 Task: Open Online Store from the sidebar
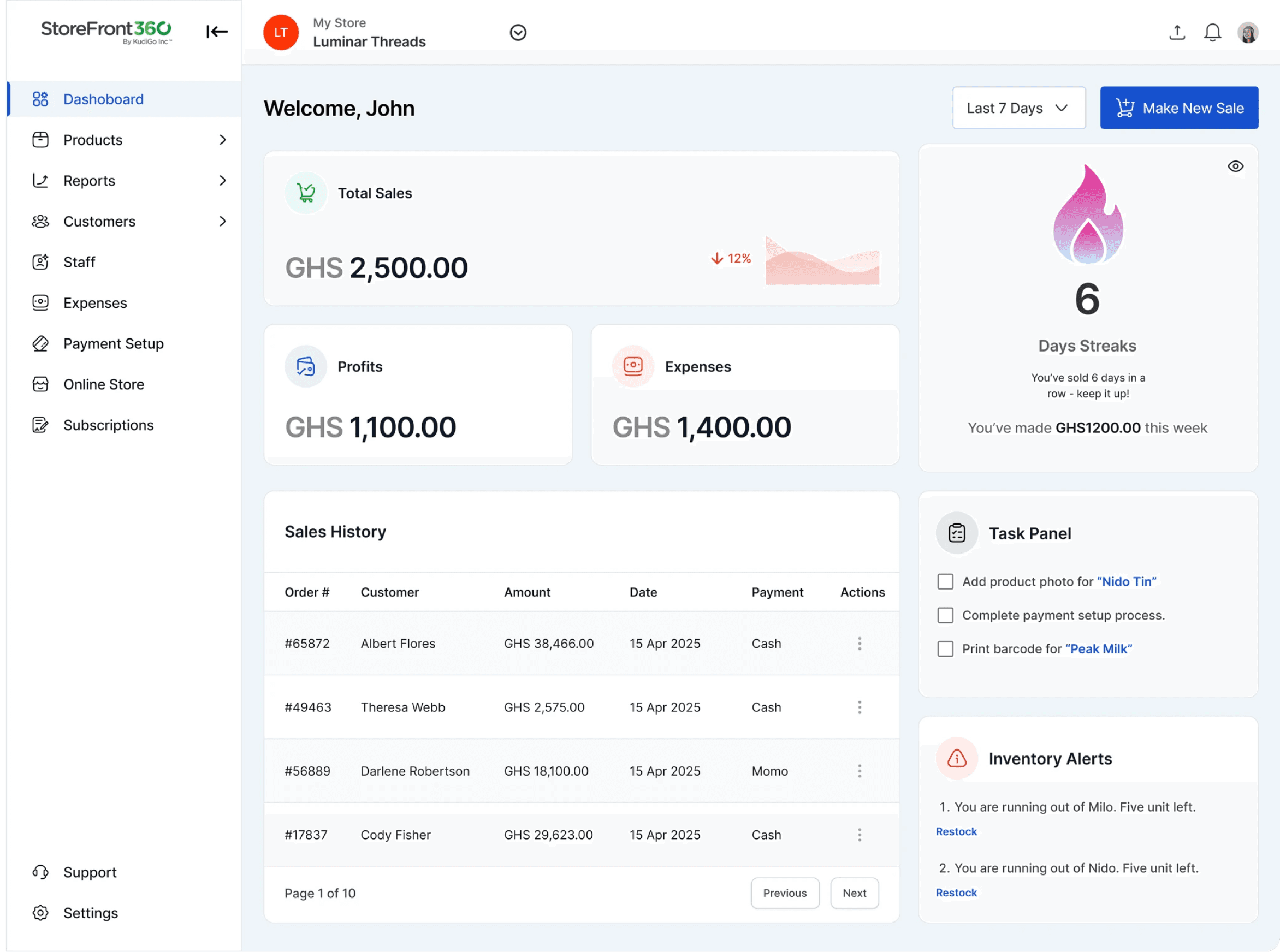(x=104, y=384)
